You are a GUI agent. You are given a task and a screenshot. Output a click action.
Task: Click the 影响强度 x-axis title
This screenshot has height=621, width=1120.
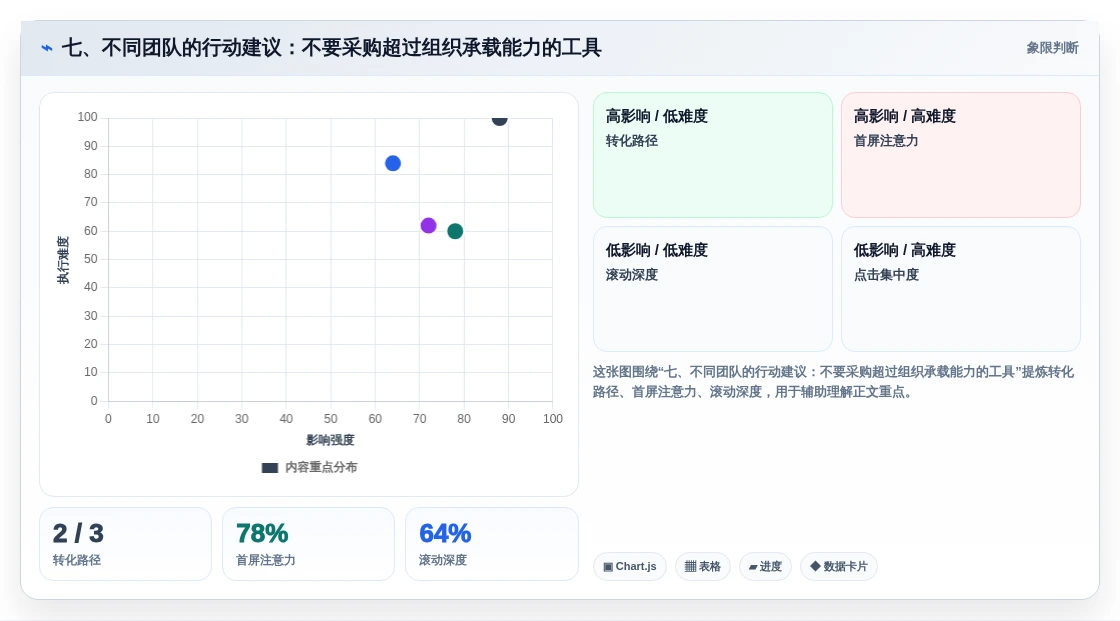(x=330, y=440)
